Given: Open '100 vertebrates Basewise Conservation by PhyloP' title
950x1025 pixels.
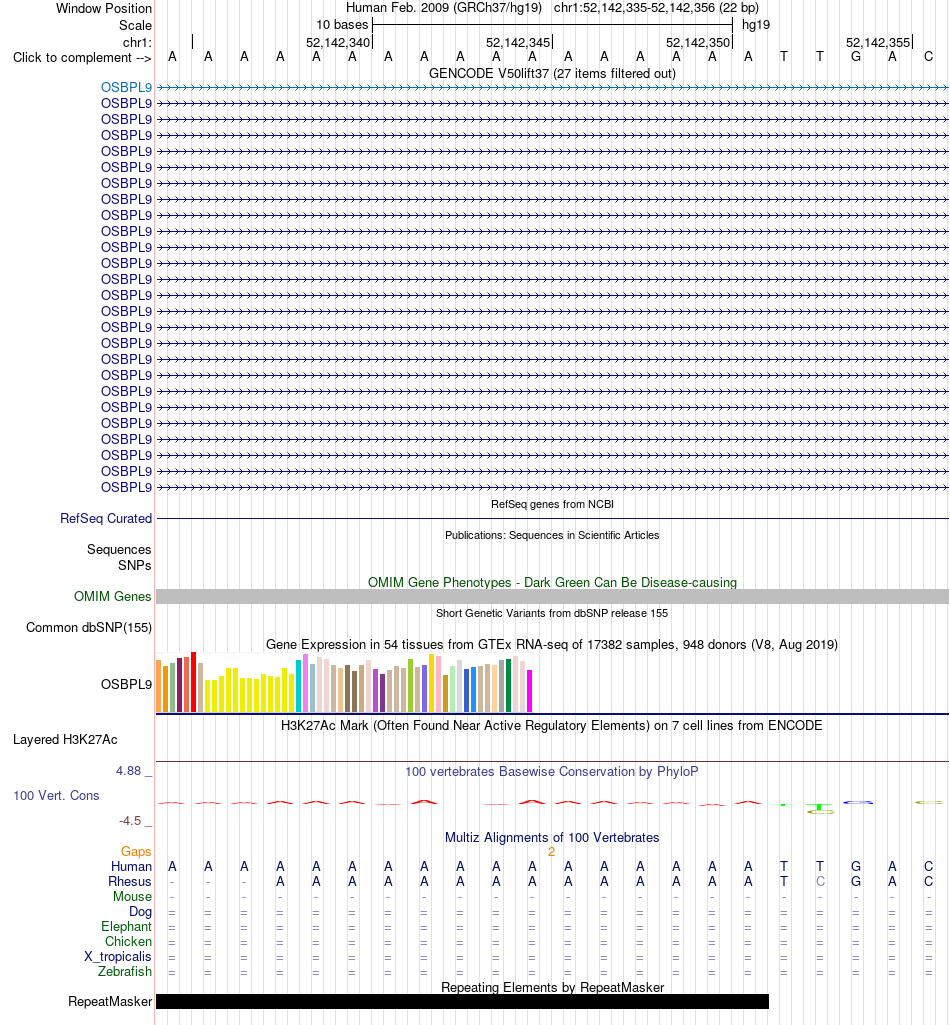Looking at the screenshot, I should (x=552, y=771).
